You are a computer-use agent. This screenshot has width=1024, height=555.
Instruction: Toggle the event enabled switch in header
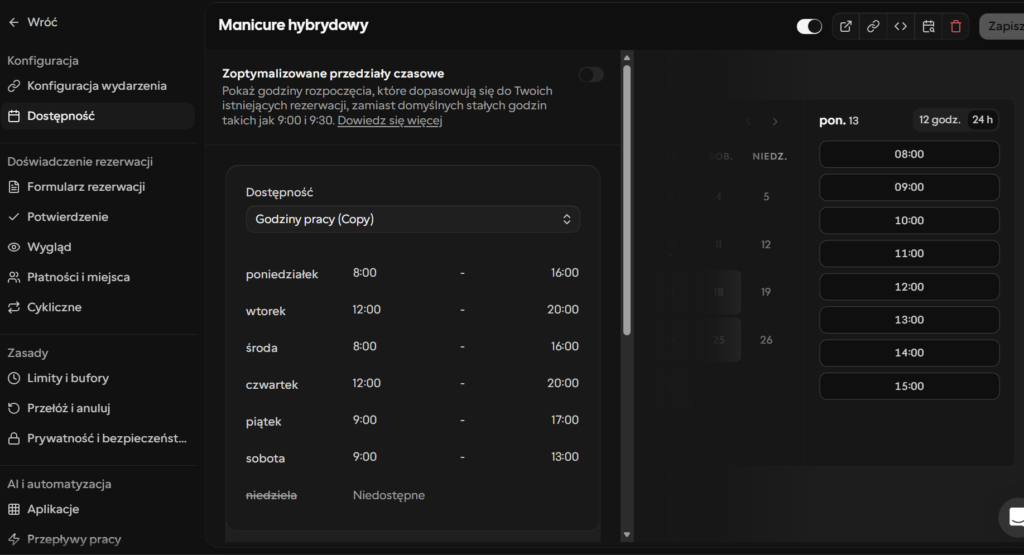(x=809, y=26)
